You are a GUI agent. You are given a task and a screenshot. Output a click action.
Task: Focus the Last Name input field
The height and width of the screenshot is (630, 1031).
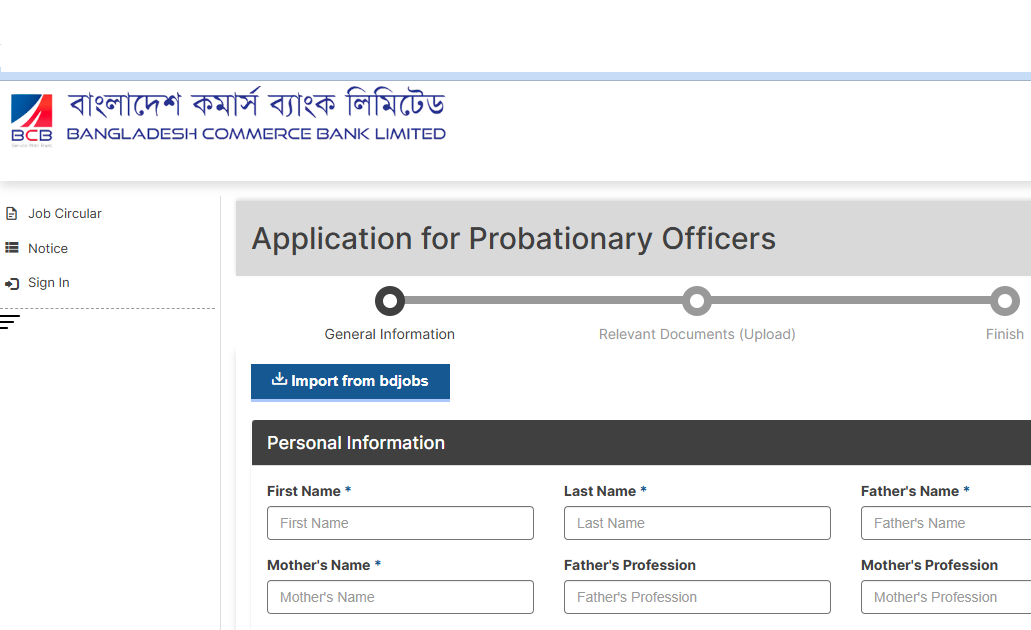tap(697, 523)
